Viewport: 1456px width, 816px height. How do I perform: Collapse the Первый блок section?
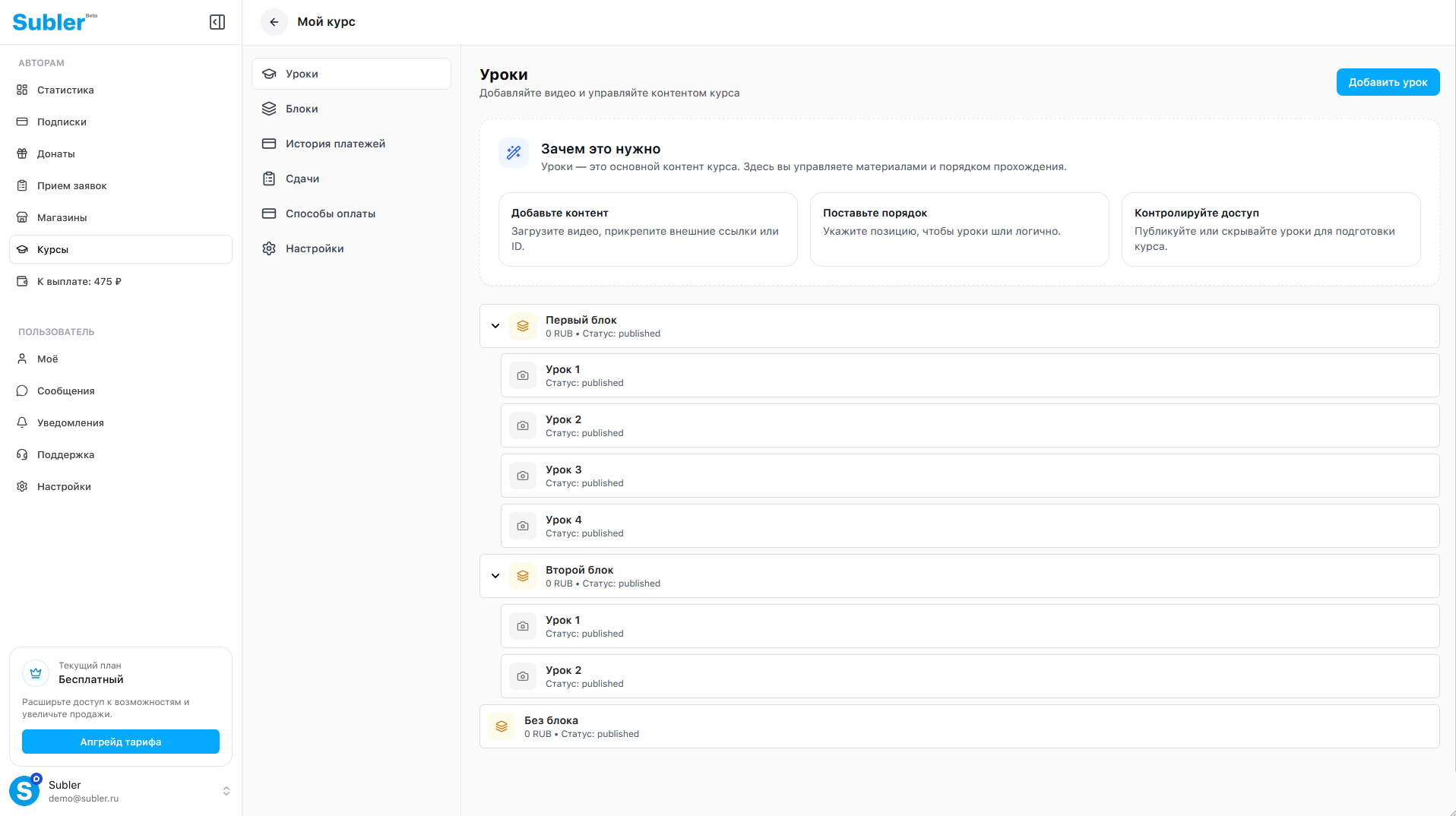click(495, 326)
